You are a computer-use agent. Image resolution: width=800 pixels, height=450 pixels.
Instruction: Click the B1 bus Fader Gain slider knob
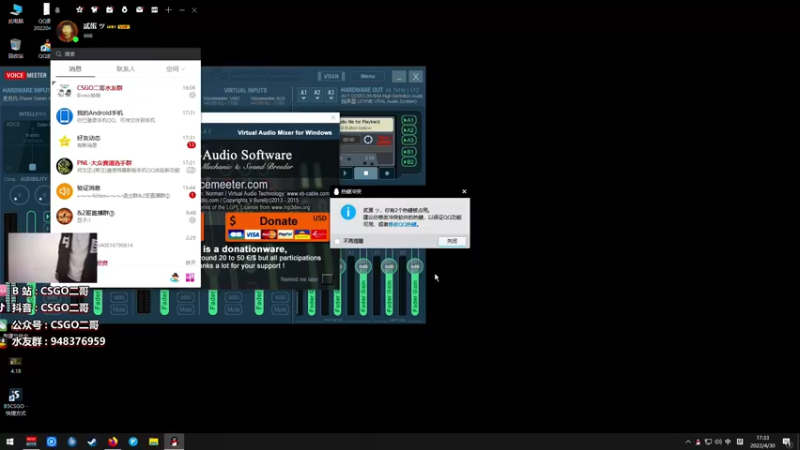click(389, 266)
